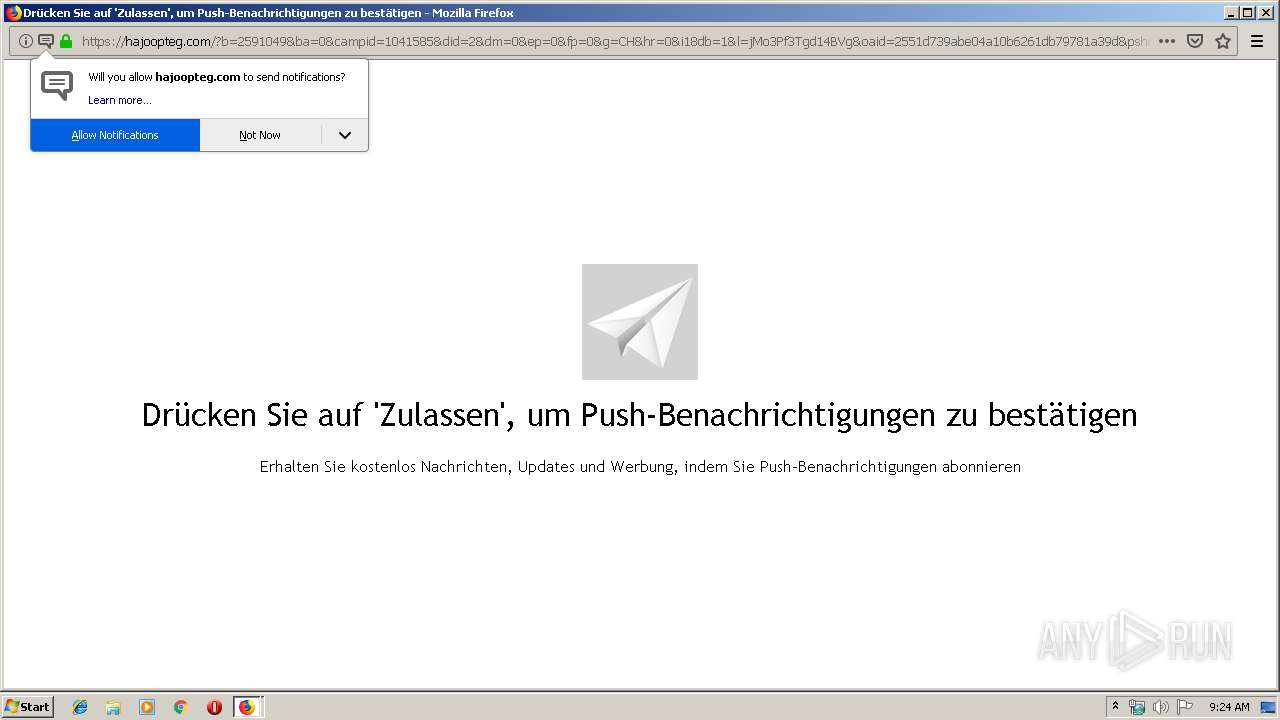Open the Firefox hamburger menu
Image resolution: width=1280 pixels, height=720 pixels.
[x=1257, y=41]
